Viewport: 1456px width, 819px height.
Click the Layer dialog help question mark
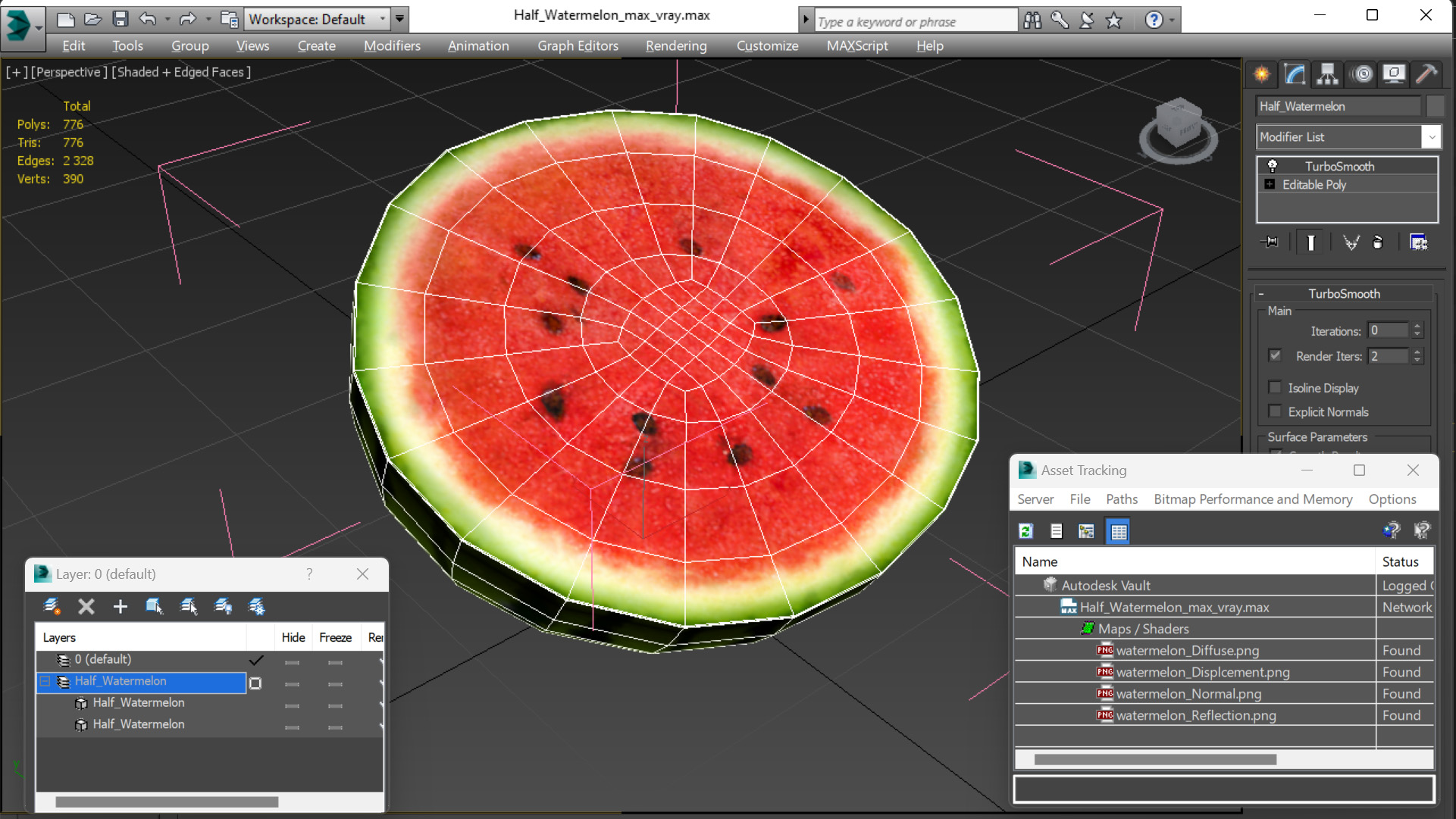[x=309, y=574]
